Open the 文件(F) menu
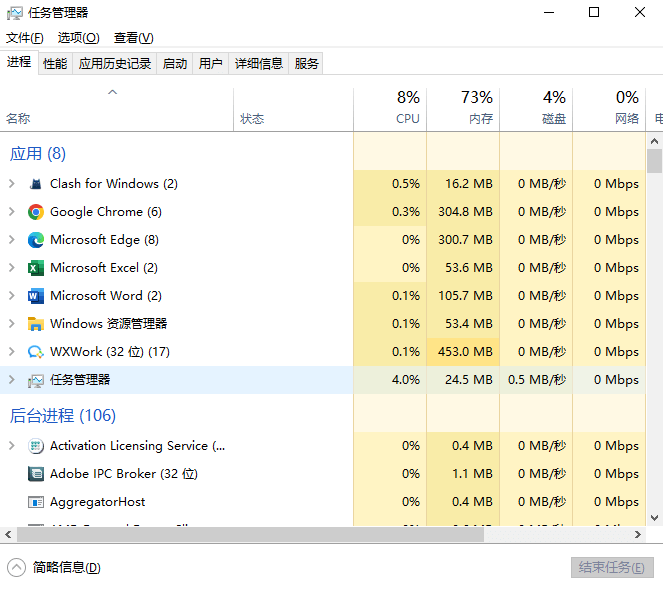The height and width of the screenshot is (590, 663). coord(25,38)
